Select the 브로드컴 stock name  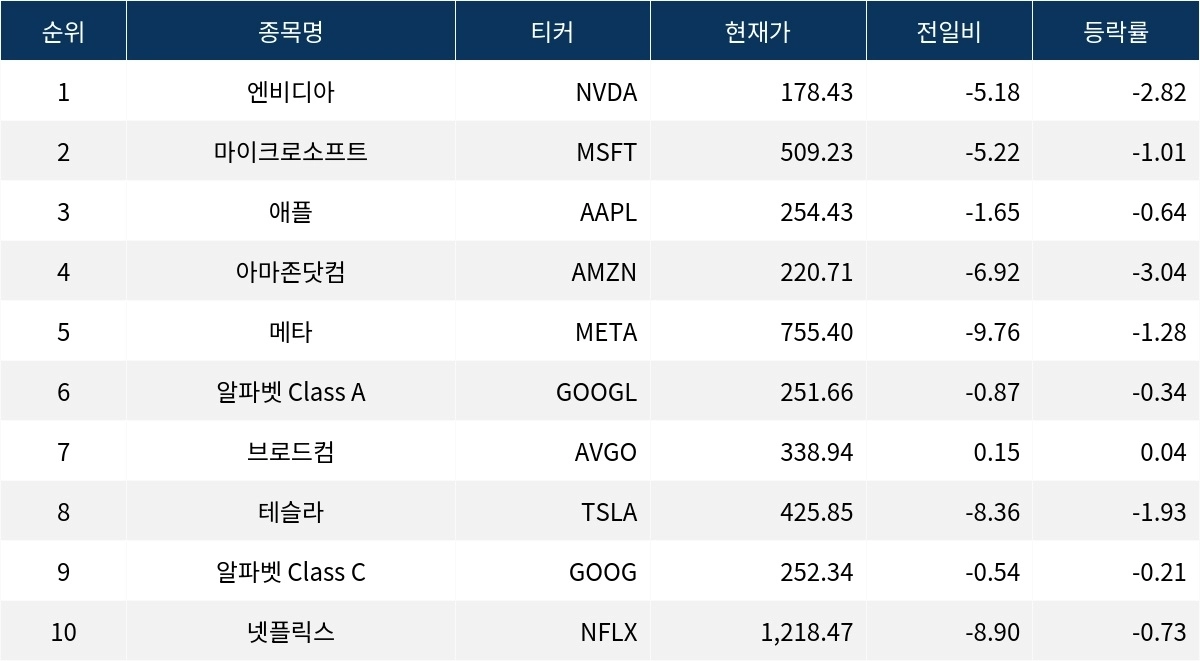[x=290, y=452]
